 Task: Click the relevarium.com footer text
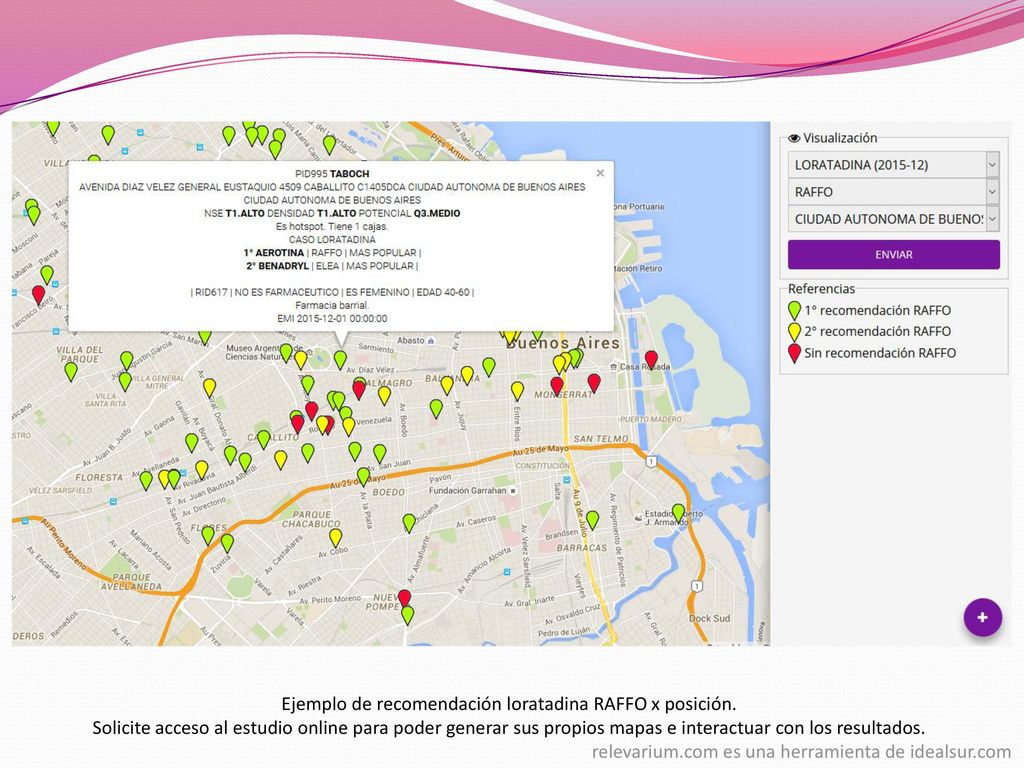801,752
